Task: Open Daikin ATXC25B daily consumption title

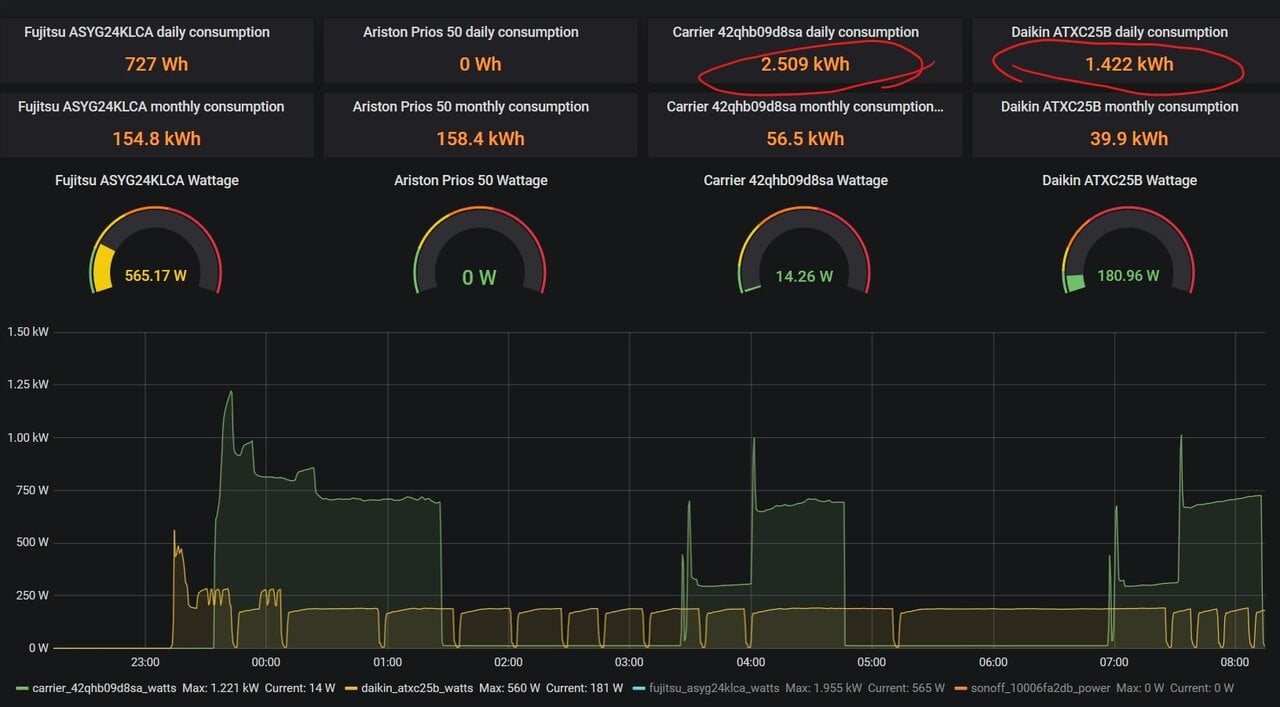Action: [1120, 32]
